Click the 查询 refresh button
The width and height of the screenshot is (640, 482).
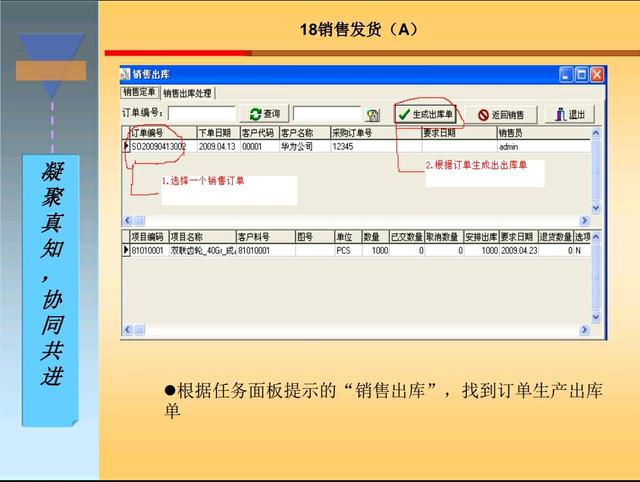(264, 114)
